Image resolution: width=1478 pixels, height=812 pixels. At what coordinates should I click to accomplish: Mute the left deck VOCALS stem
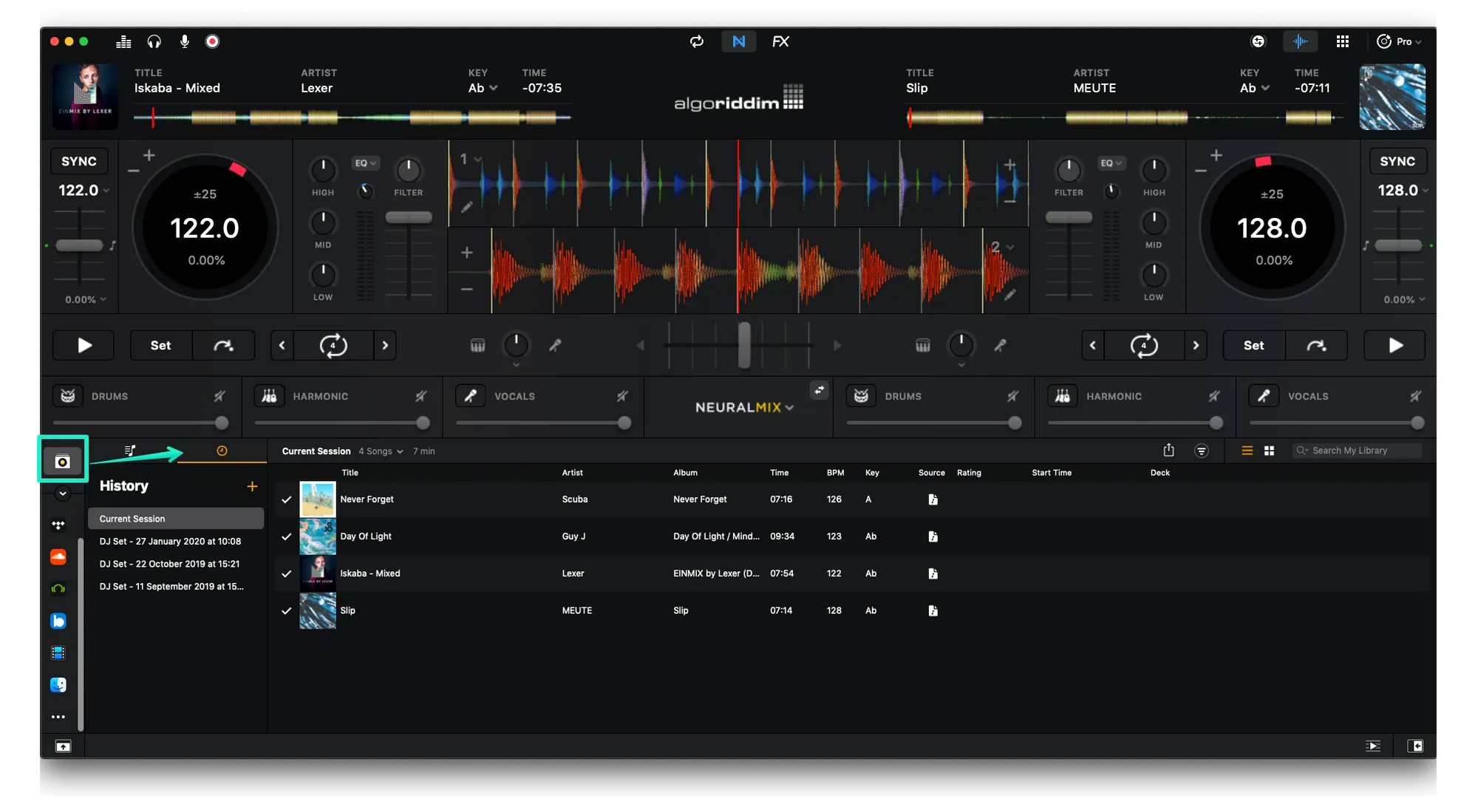pyautogui.click(x=622, y=397)
